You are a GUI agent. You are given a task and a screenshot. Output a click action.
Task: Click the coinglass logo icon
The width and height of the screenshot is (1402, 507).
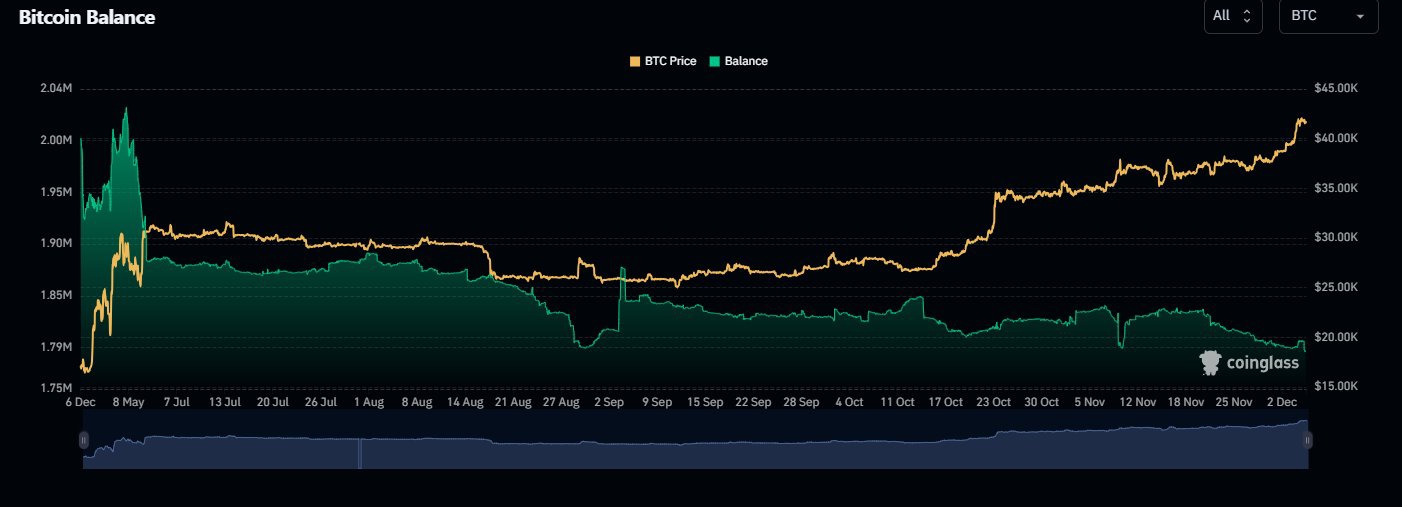coord(1211,362)
